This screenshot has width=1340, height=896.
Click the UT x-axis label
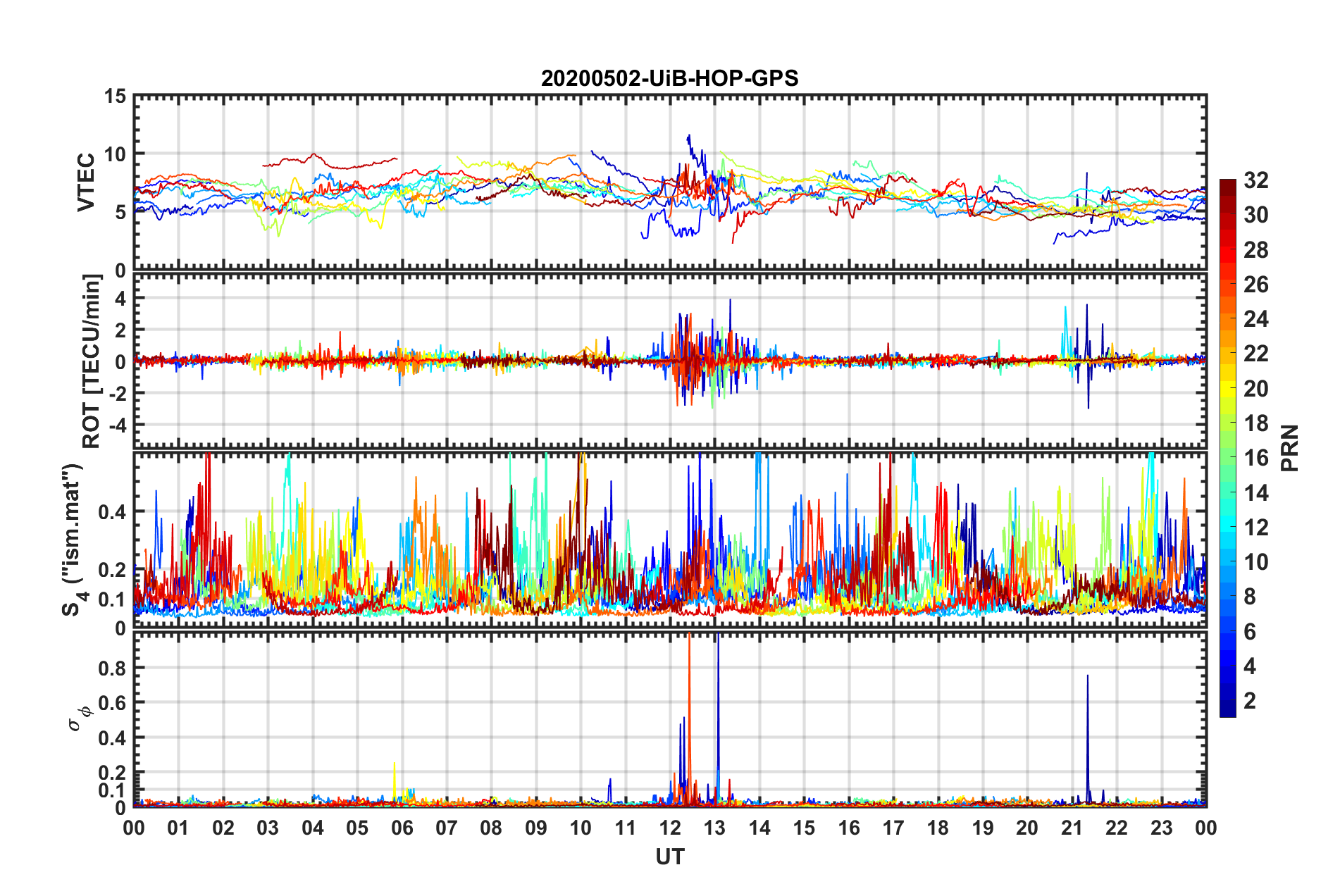click(669, 857)
